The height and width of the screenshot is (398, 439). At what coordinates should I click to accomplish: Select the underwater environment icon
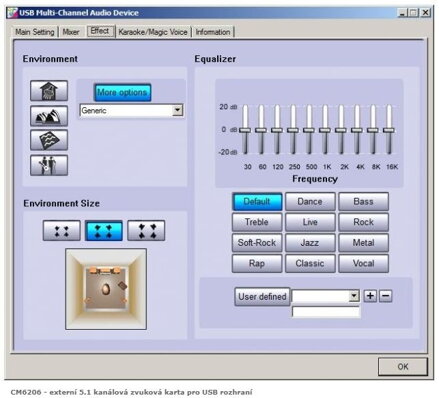tap(49, 140)
